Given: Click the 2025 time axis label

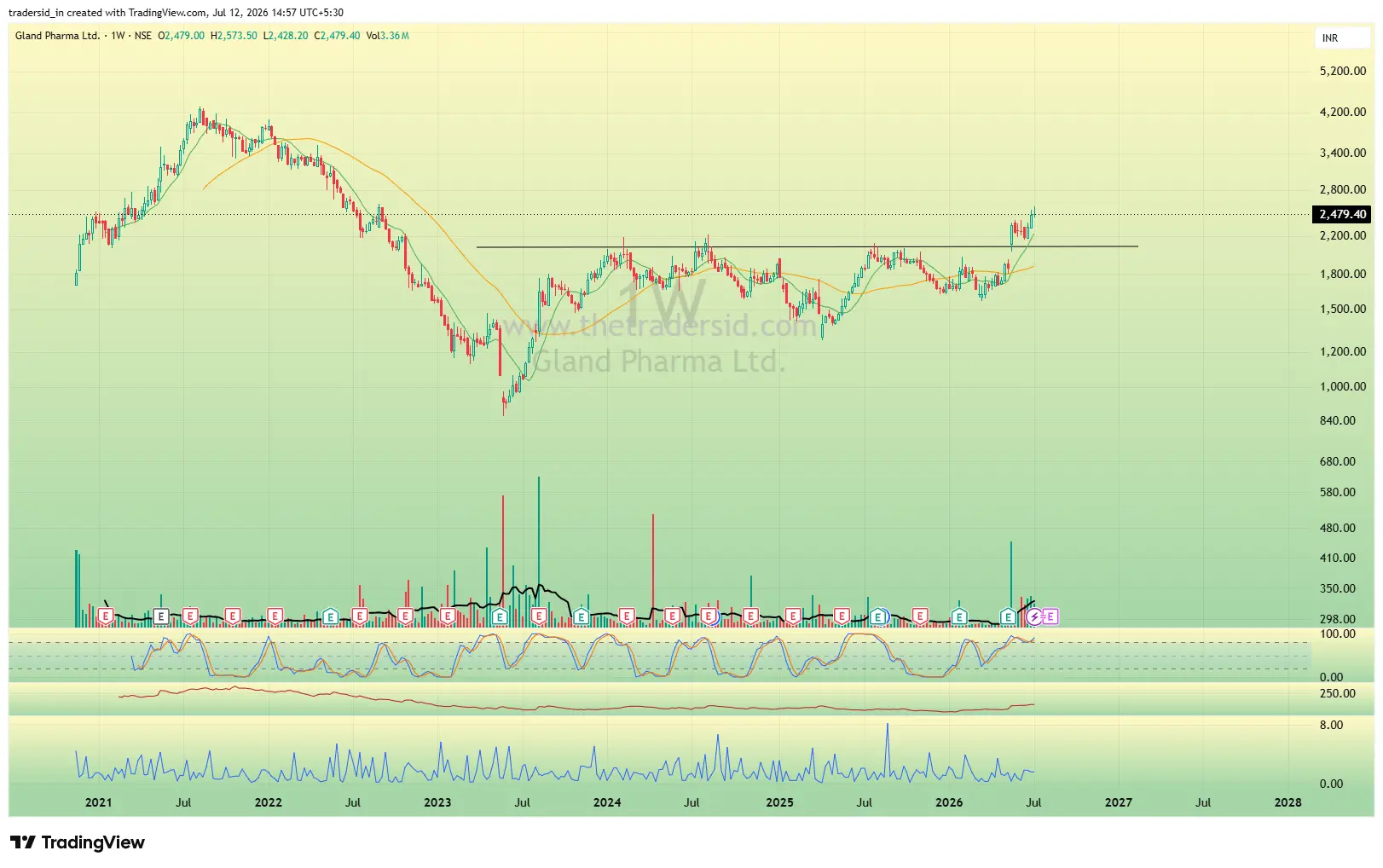Looking at the screenshot, I should (x=779, y=802).
